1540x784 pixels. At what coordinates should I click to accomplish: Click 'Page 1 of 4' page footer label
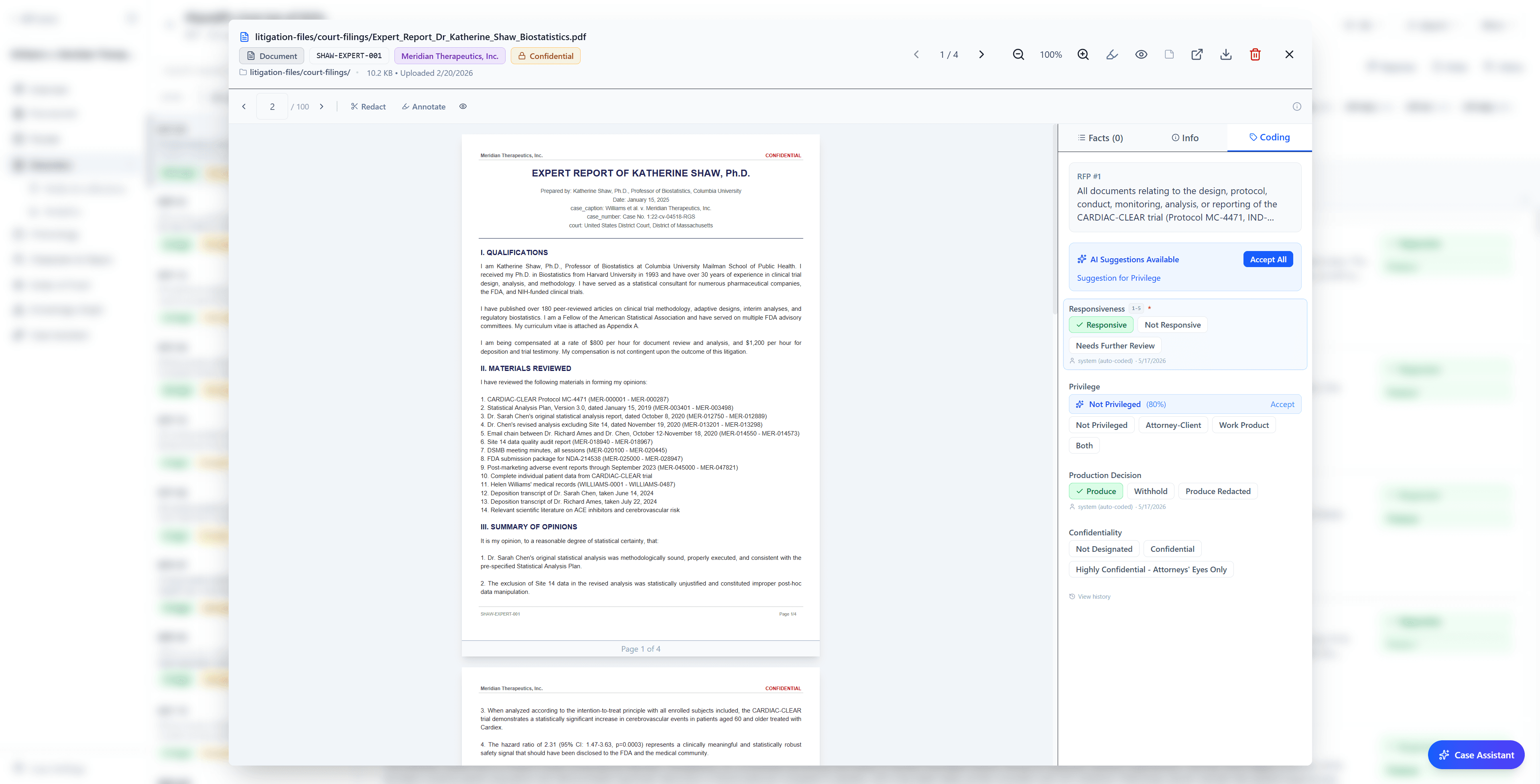[640, 649]
